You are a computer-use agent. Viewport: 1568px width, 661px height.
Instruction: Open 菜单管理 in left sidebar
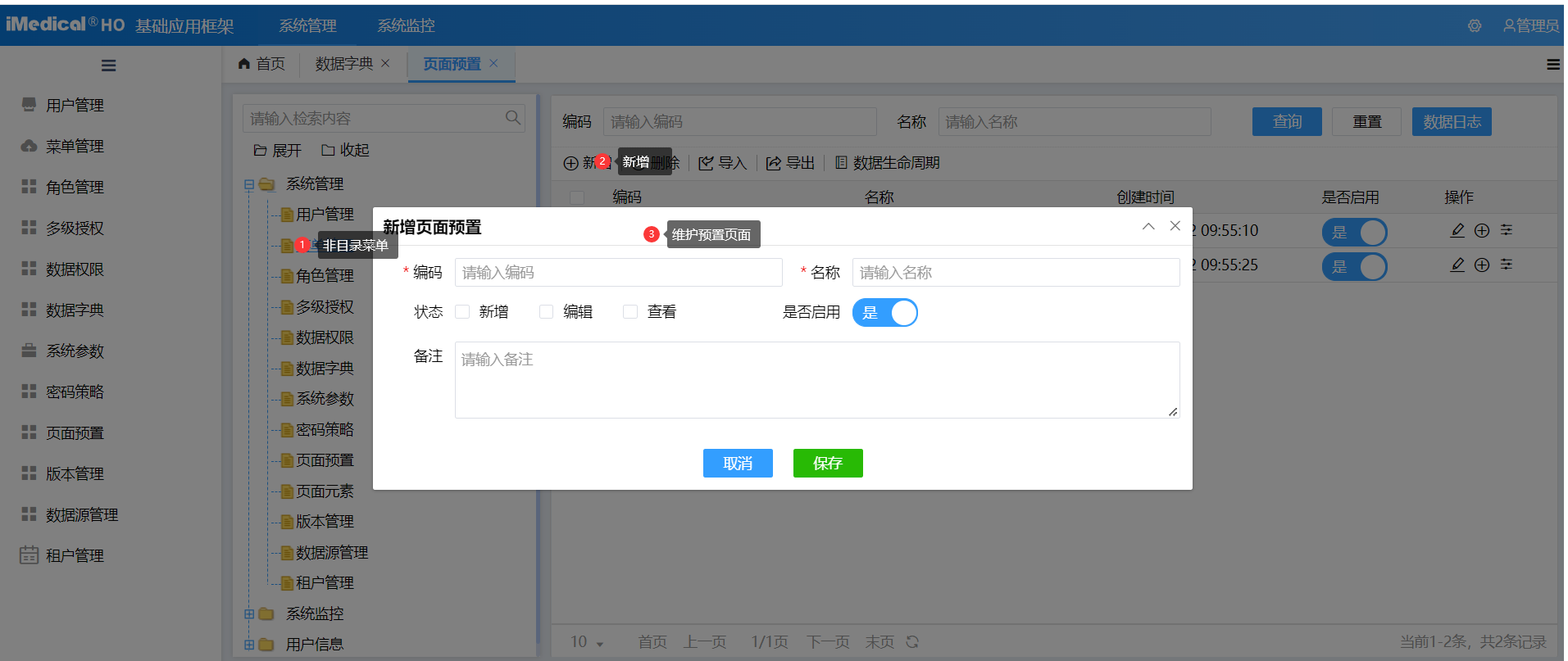[75, 146]
